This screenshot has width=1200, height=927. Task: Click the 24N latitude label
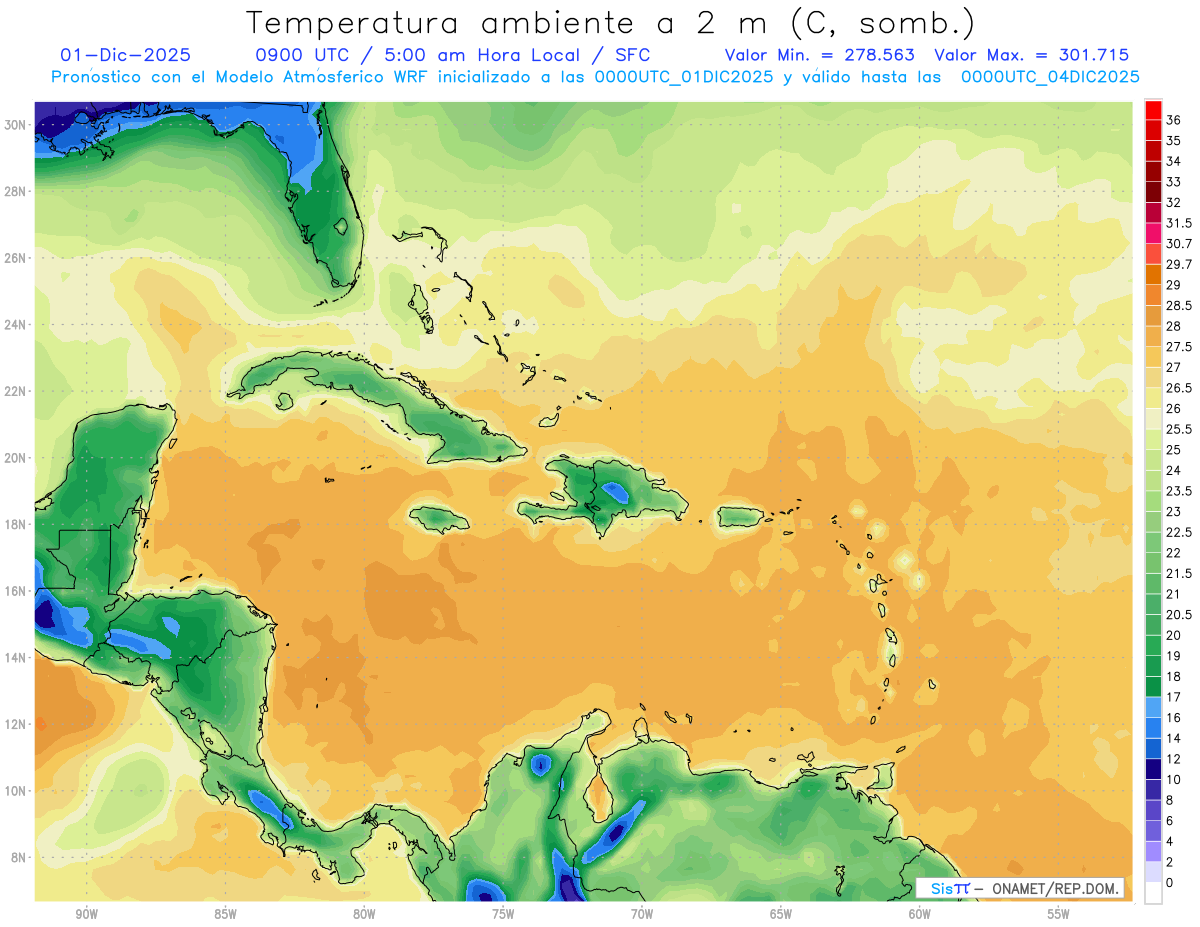click(17, 325)
